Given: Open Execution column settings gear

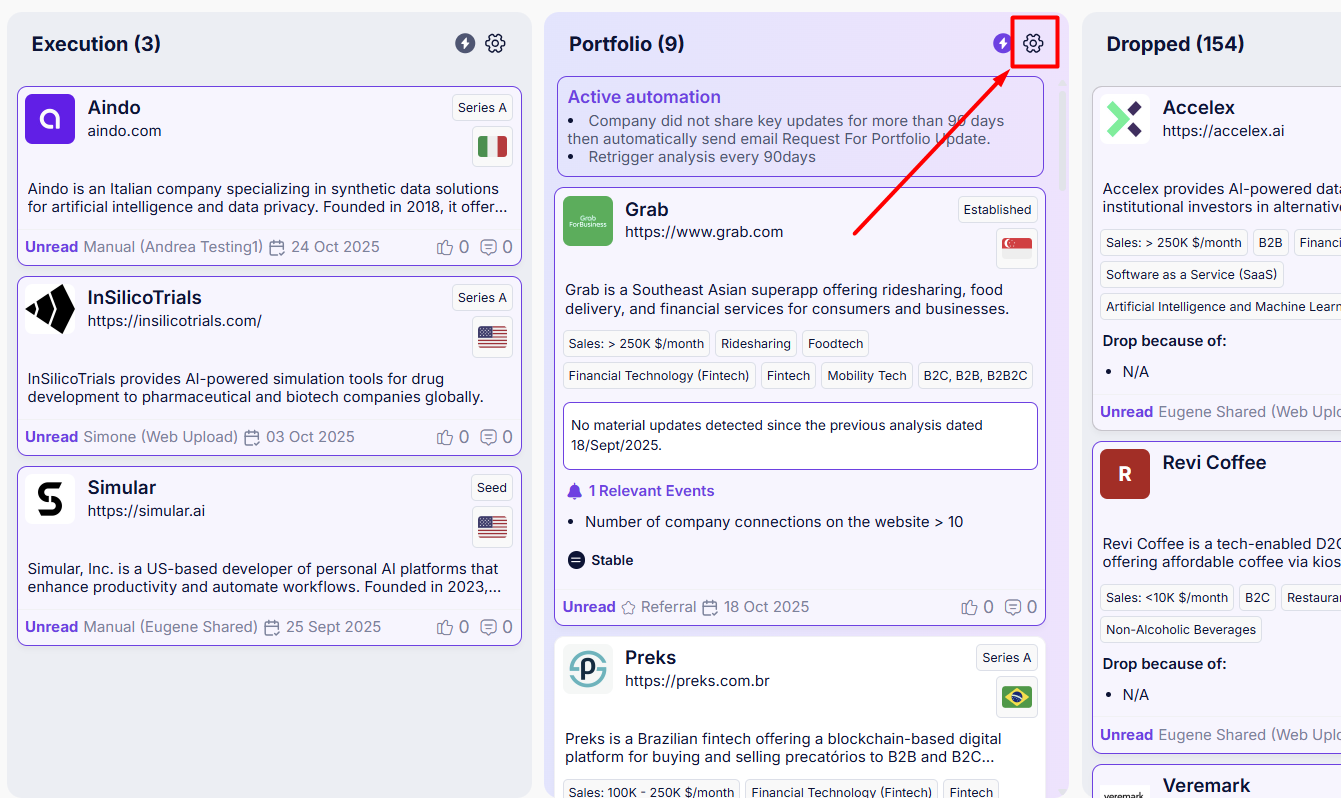Looking at the screenshot, I should coord(495,43).
